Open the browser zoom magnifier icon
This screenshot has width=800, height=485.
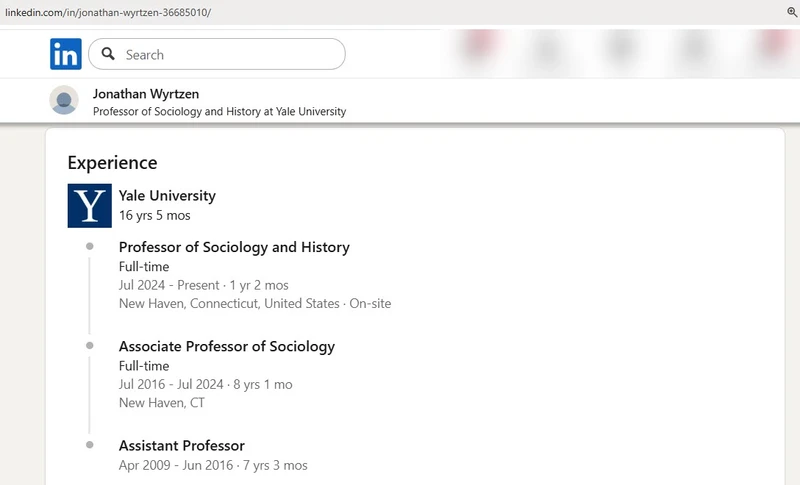click(792, 12)
